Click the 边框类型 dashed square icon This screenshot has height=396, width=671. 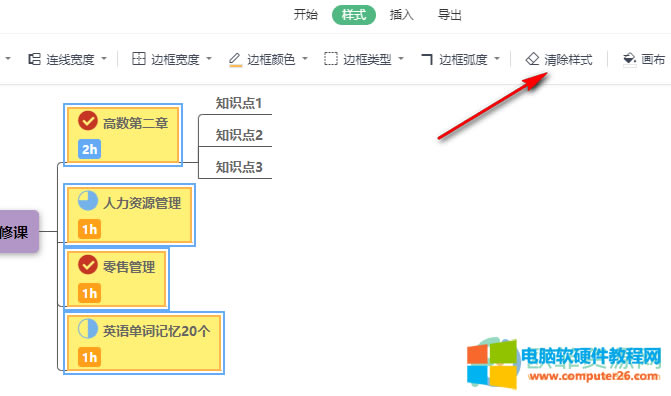[331, 59]
